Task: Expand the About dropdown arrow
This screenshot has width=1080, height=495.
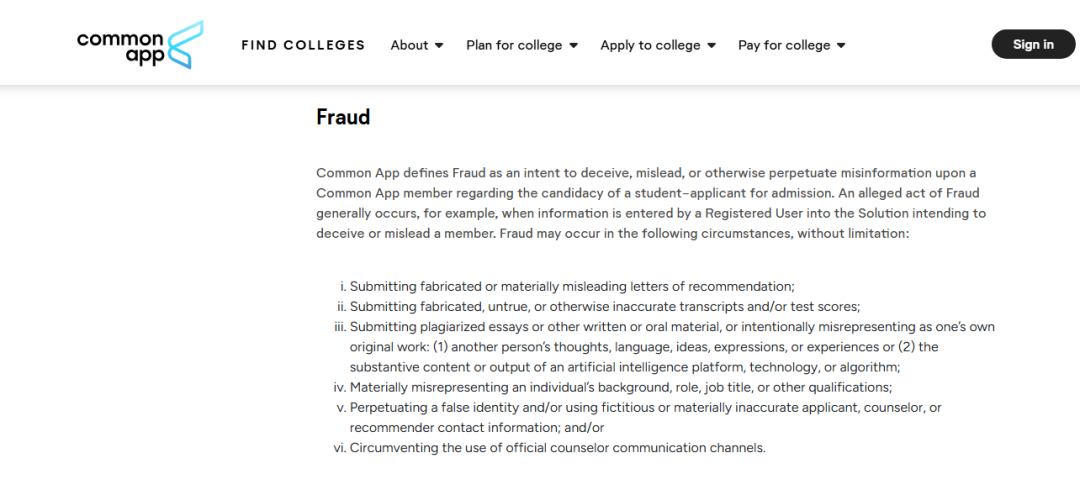Action: 439,45
